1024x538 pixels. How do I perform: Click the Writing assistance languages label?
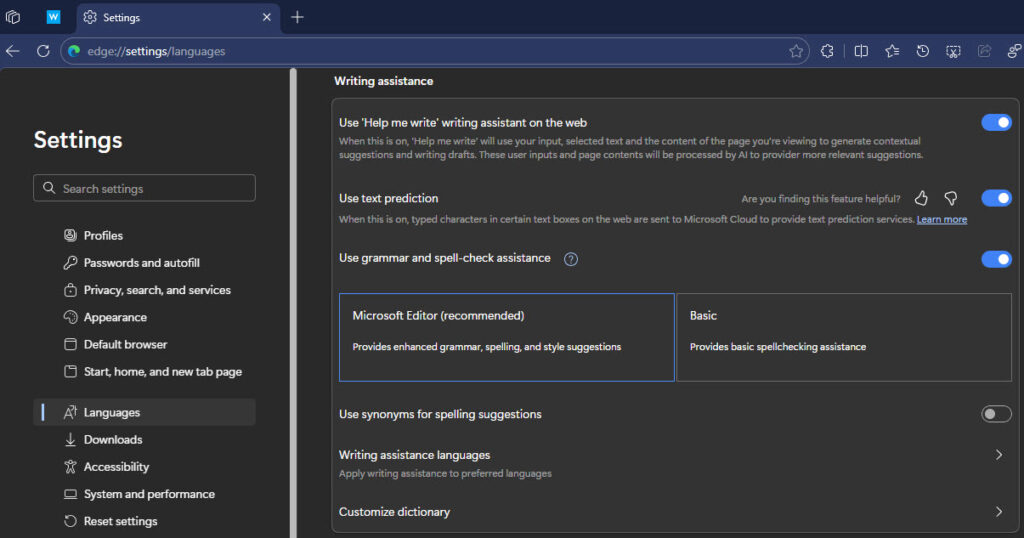(414, 455)
